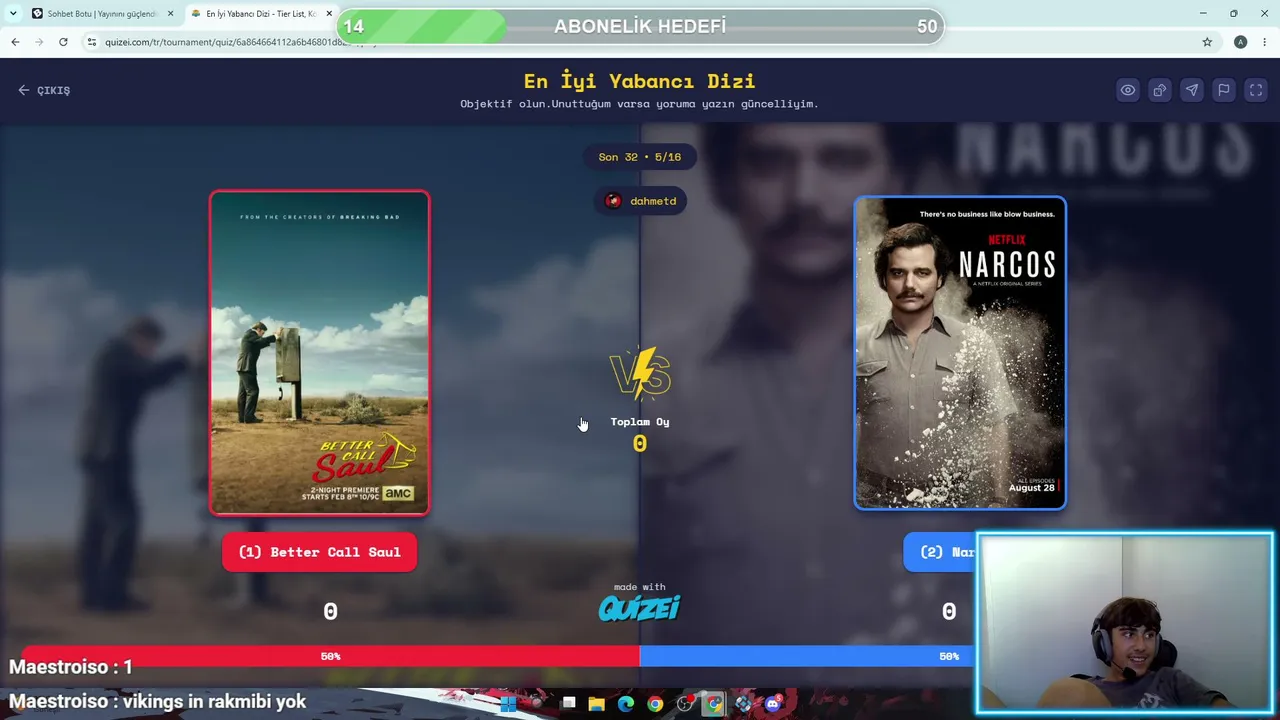Close the En İyi Yabancı Dizi tab
The height and width of the screenshot is (720, 1280).
click(x=329, y=14)
